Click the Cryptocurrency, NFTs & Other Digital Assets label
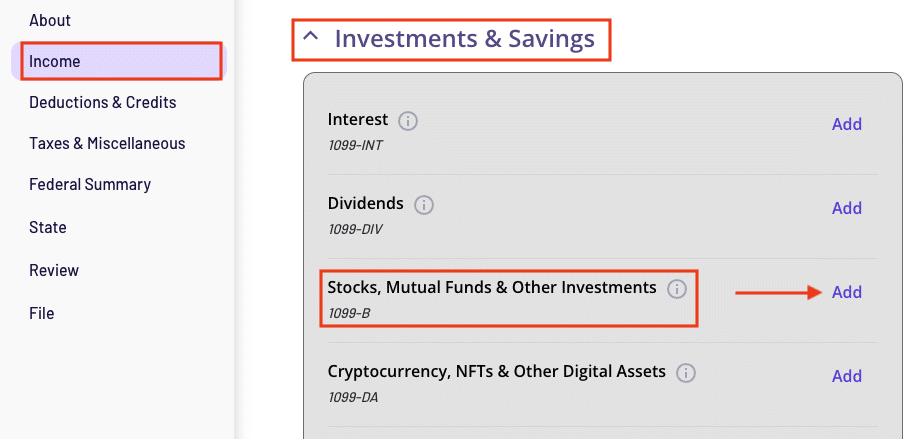The height and width of the screenshot is (439, 924). pos(496,372)
